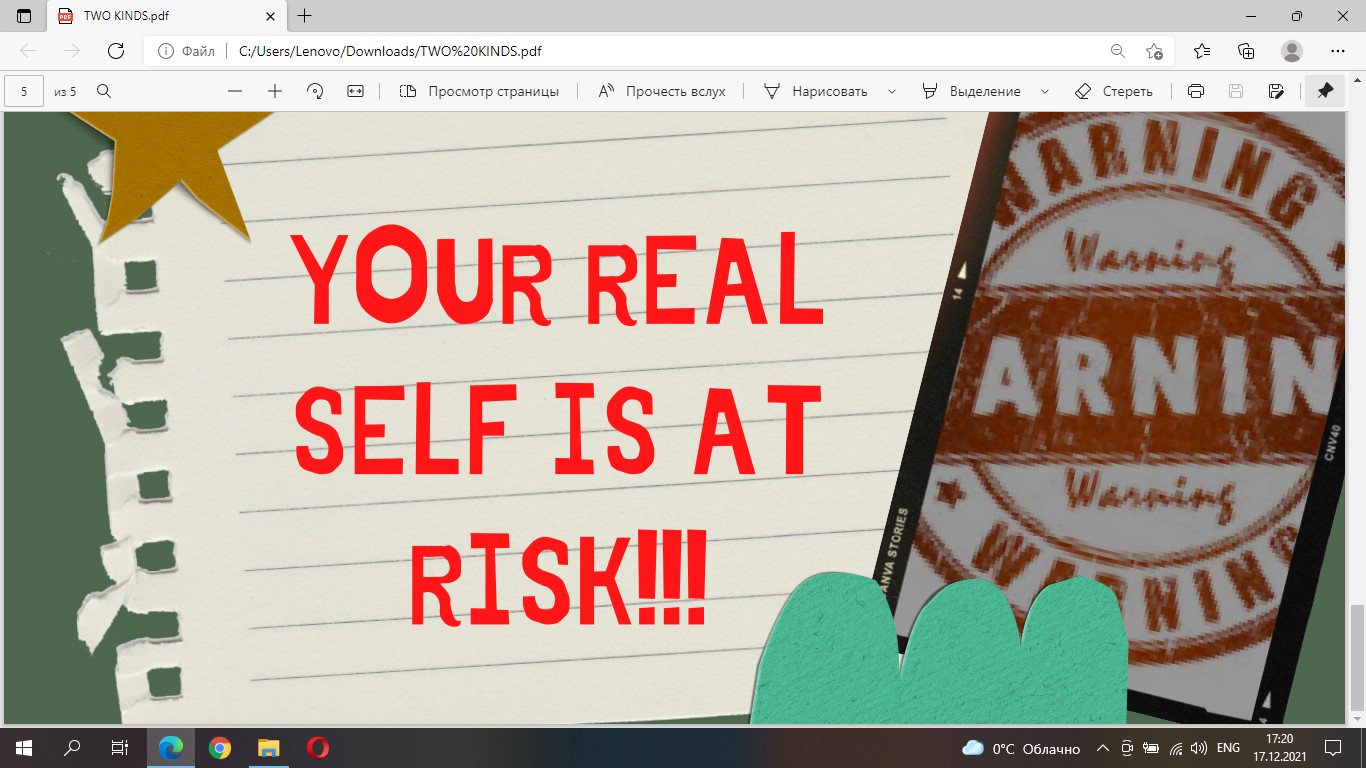Viewport: 1366px width, 768px height.
Task: Zoom out with the minus icon
Action: pyautogui.click(x=235, y=91)
